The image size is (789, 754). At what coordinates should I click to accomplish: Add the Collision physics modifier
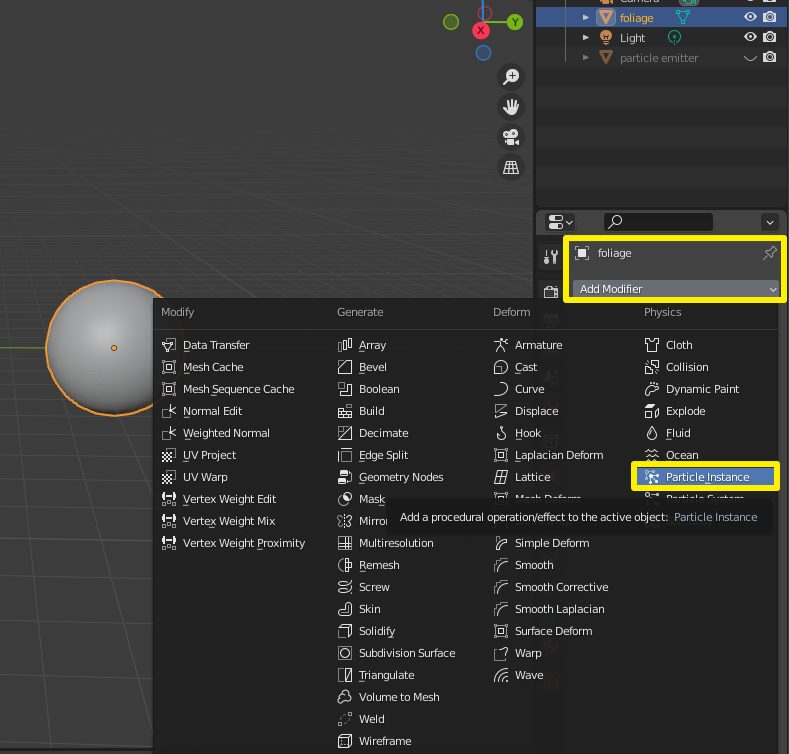(676, 367)
